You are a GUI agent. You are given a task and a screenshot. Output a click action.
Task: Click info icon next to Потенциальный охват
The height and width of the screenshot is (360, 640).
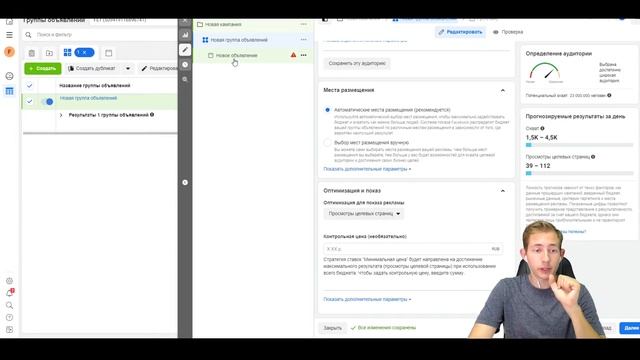pyautogui.click(x=609, y=95)
